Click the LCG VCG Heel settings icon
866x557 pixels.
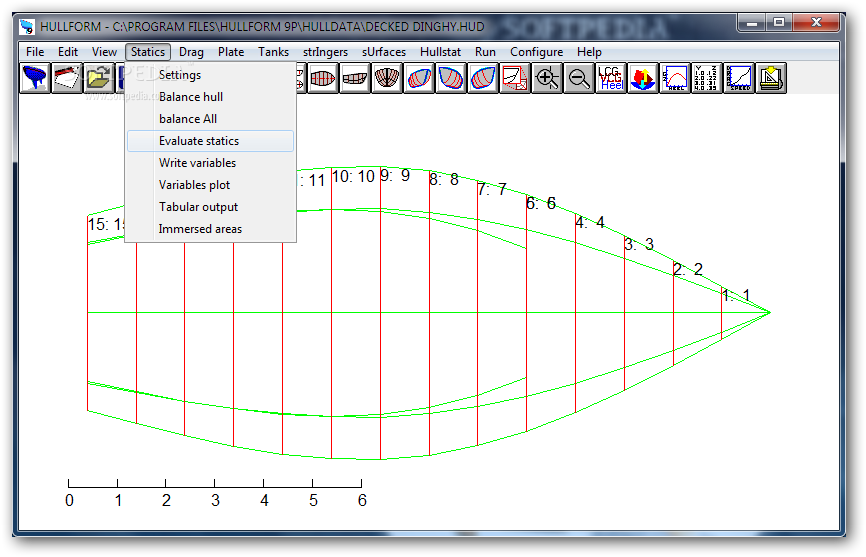(611, 78)
